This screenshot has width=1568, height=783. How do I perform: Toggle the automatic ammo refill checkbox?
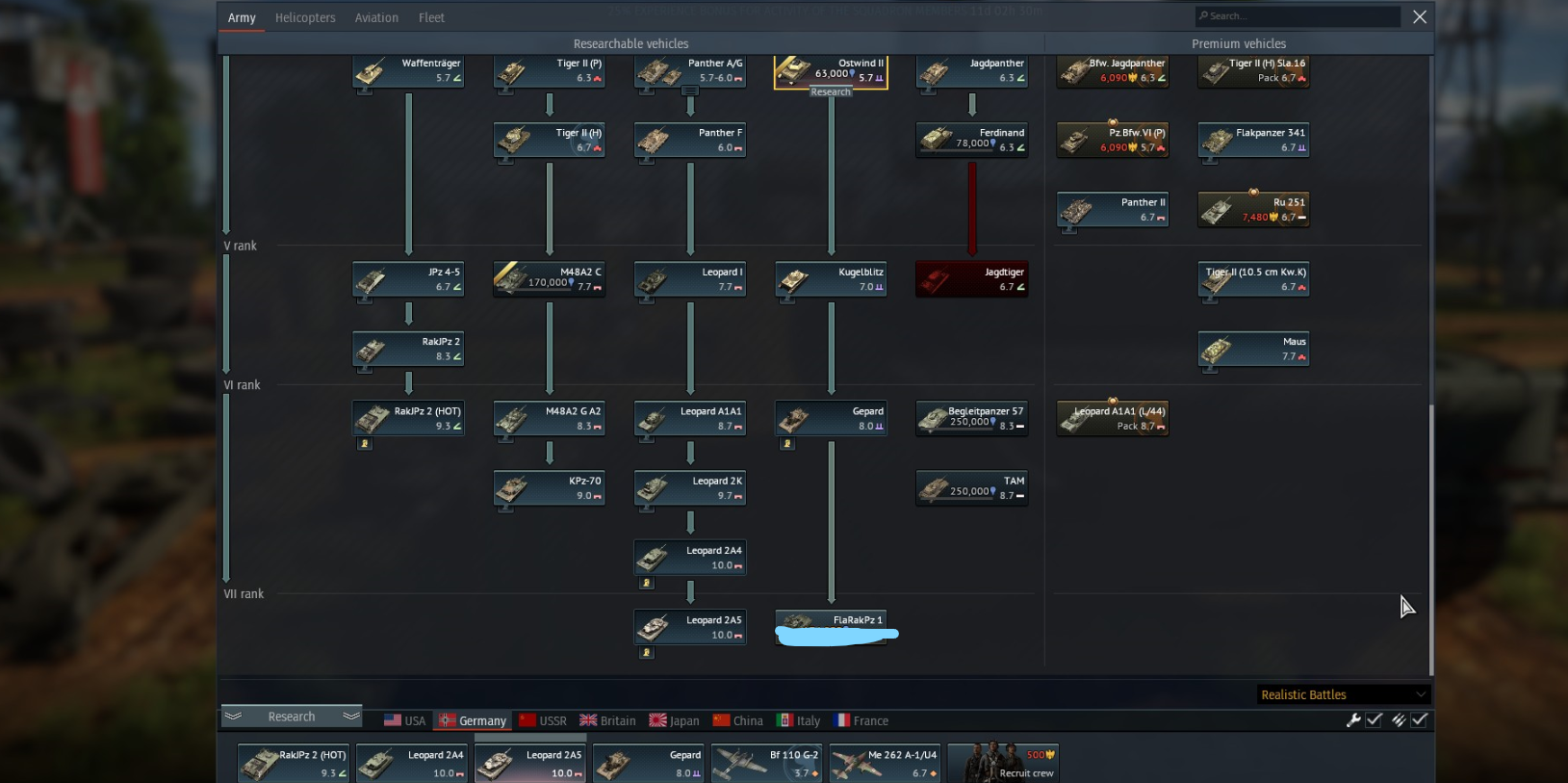(1420, 720)
